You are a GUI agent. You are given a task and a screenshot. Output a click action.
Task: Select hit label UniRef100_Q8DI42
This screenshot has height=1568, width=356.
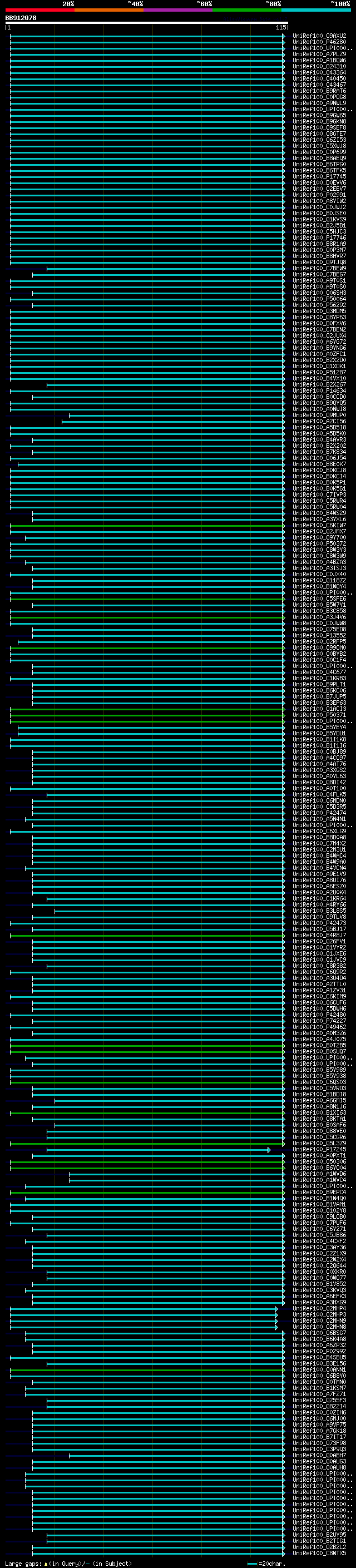point(319,782)
